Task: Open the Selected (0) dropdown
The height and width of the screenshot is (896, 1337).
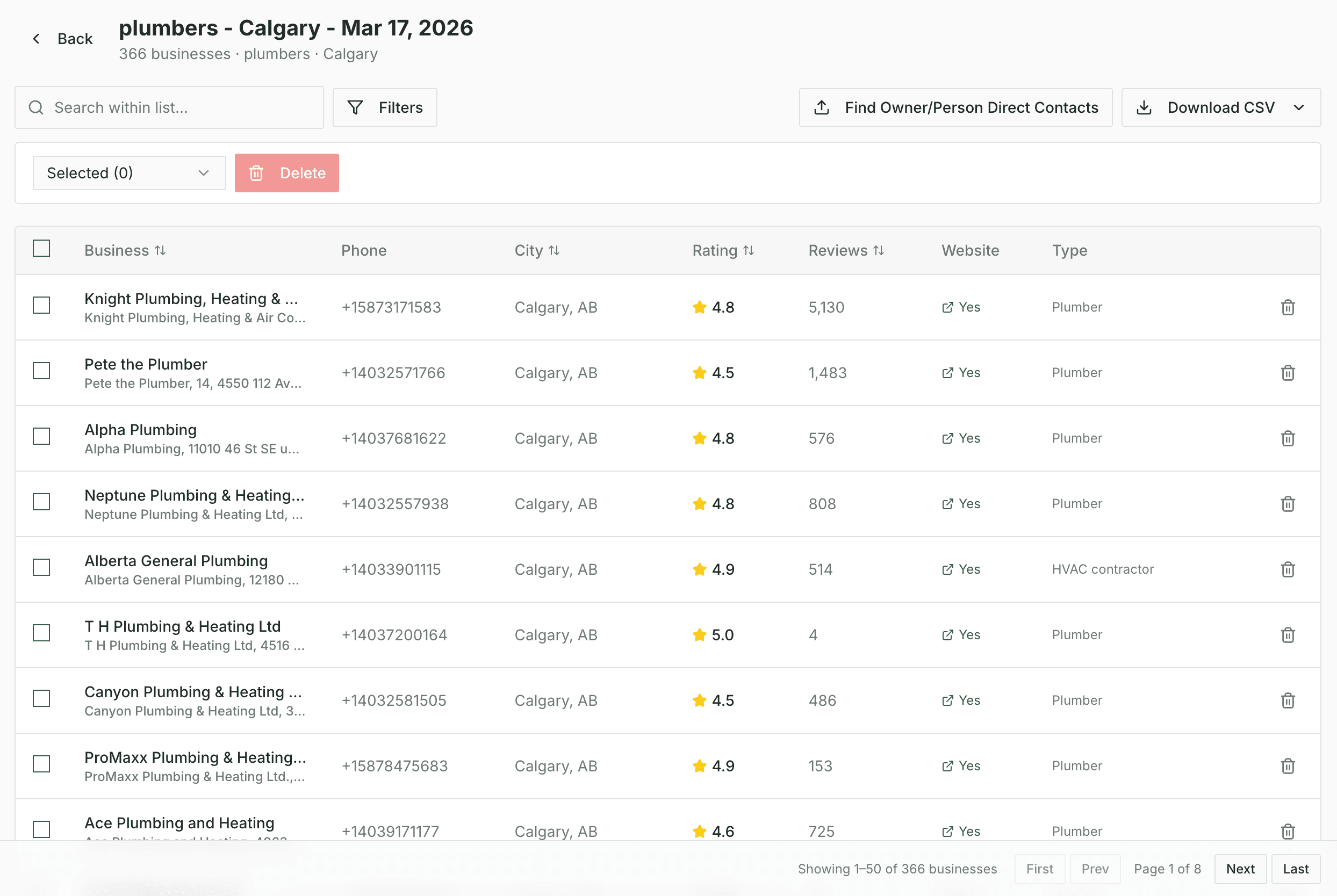Action: [x=128, y=172]
